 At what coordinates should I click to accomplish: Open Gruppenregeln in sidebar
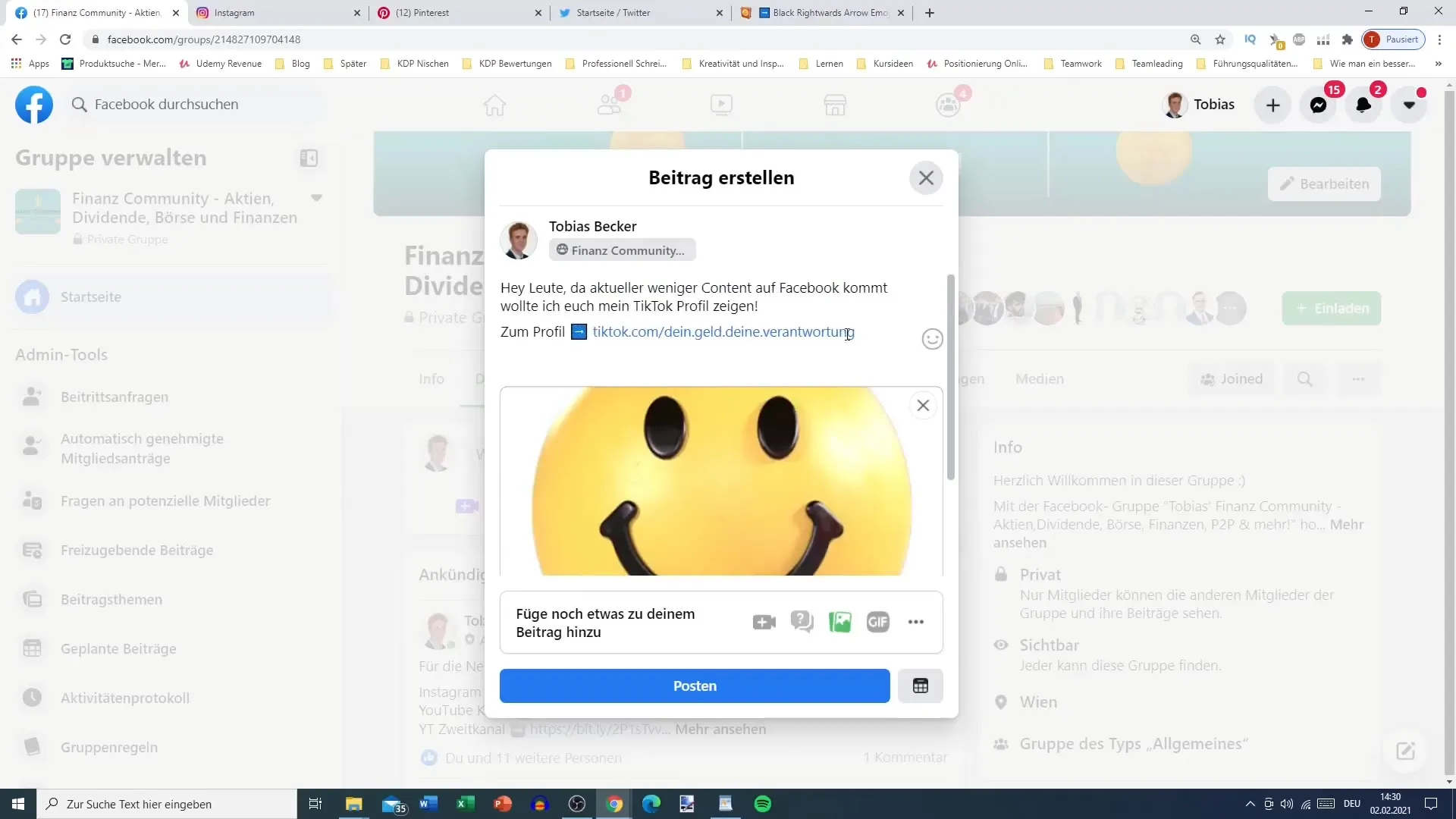click(172, 747)
